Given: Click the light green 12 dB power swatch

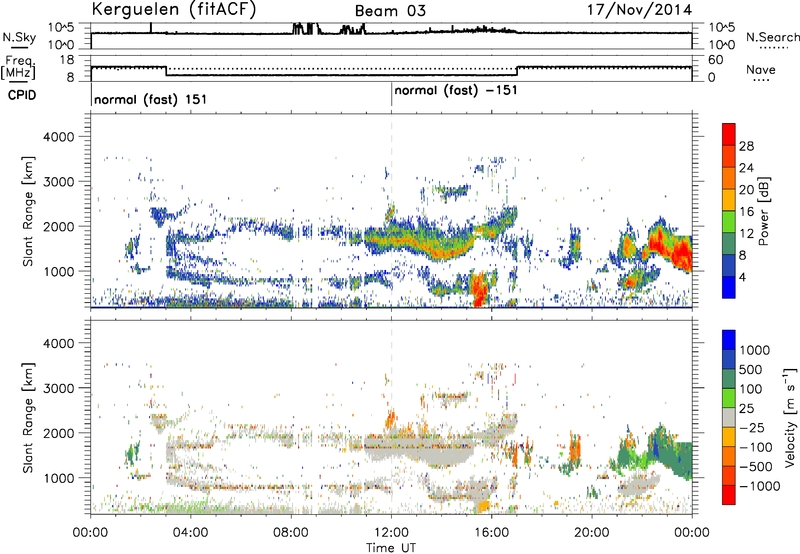Looking at the screenshot, I should [x=729, y=222].
